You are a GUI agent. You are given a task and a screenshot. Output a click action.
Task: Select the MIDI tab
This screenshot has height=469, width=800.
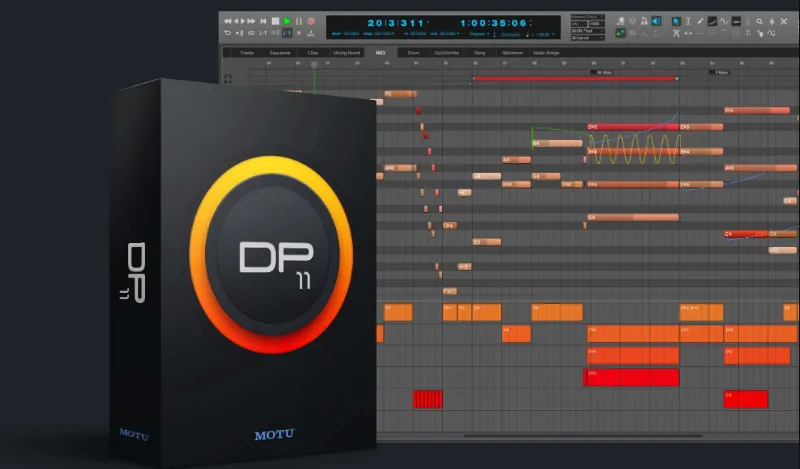pyautogui.click(x=381, y=53)
